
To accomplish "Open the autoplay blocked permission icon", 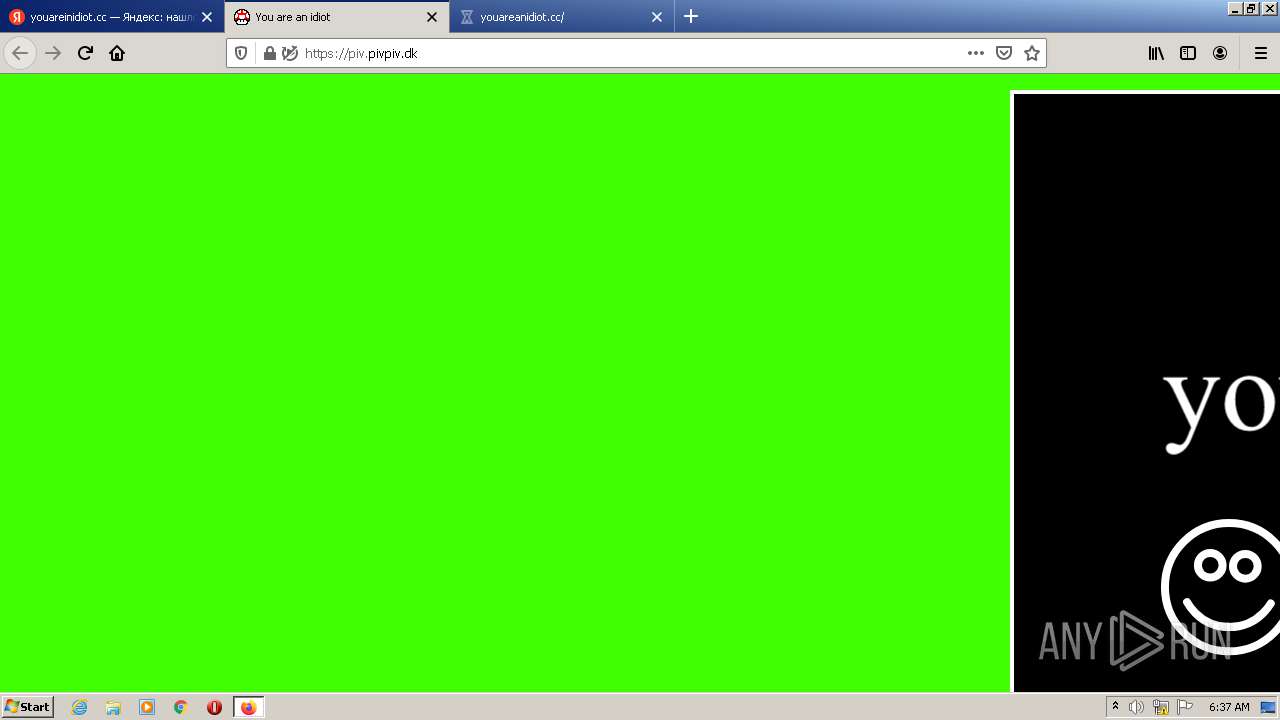I will point(290,53).
